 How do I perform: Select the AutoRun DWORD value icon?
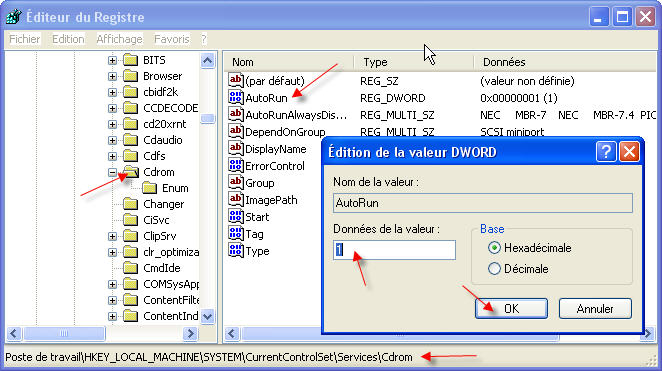236,97
